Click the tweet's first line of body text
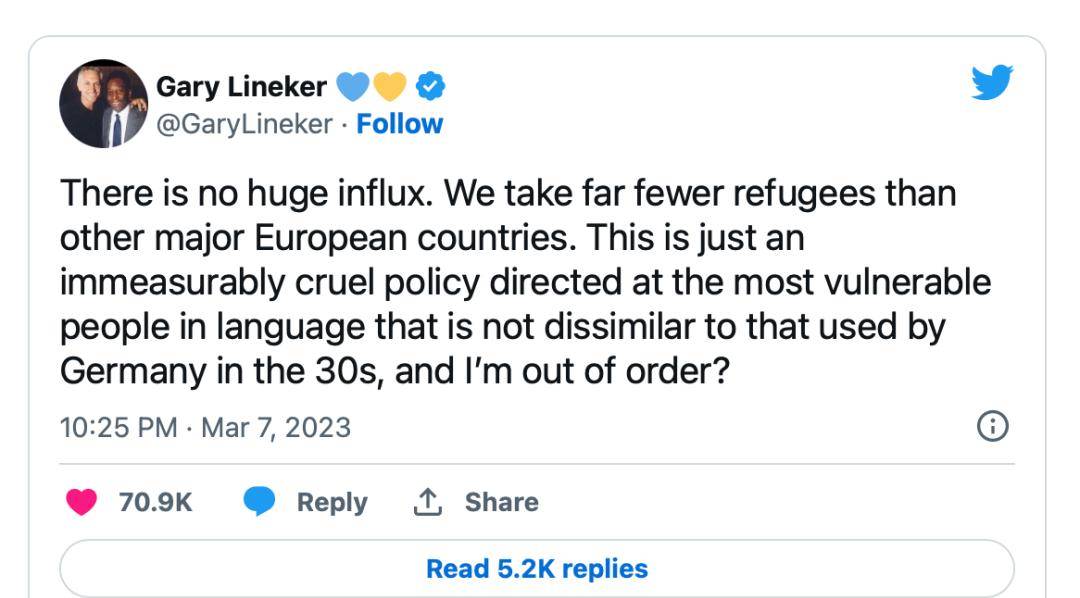This screenshot has width=1080, height=598. [x=508, y=193]
